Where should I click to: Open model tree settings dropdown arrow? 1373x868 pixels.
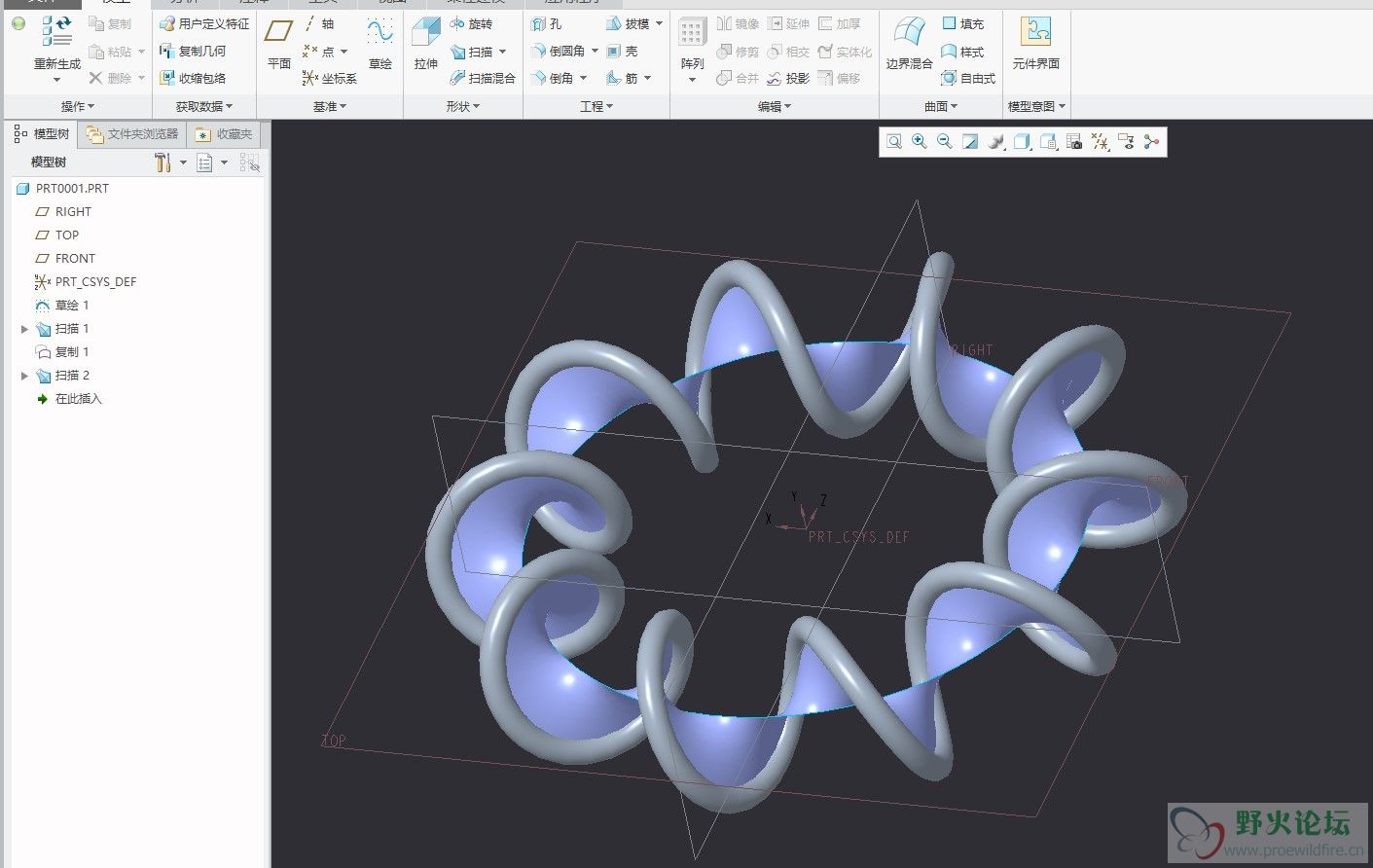pyautogui.click(x=183, y=163)
